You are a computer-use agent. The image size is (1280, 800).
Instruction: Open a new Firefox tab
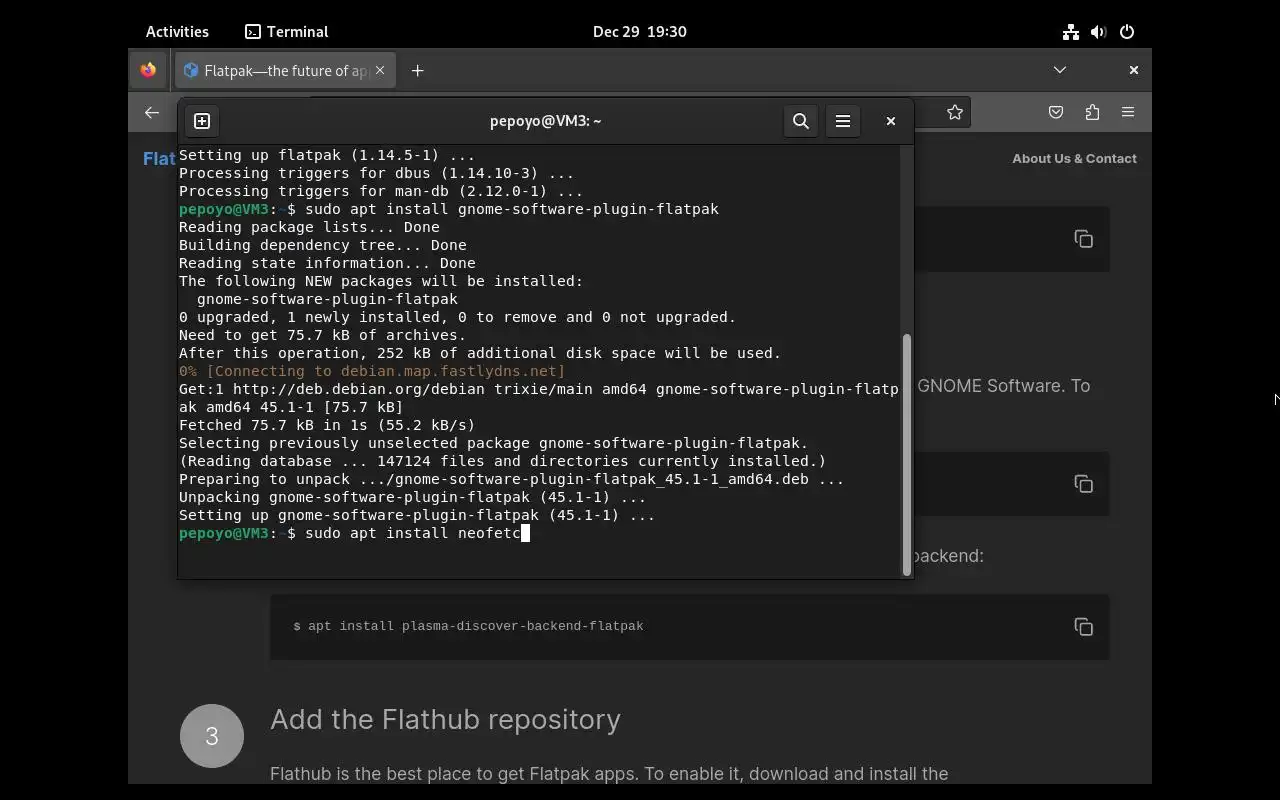pyautogui.click(x=418, y=70)
